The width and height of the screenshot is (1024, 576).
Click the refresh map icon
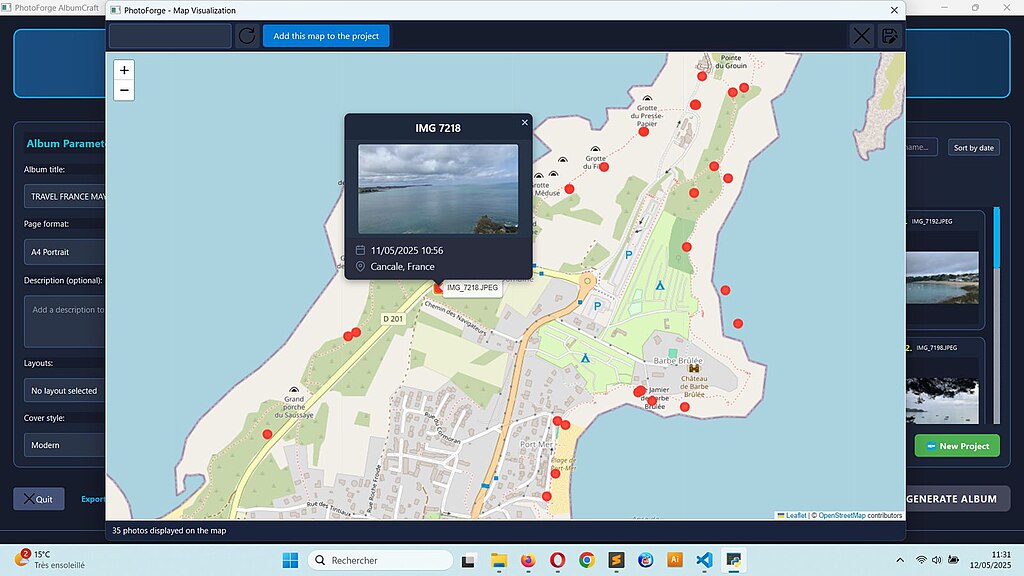click(x=247, y=36)
